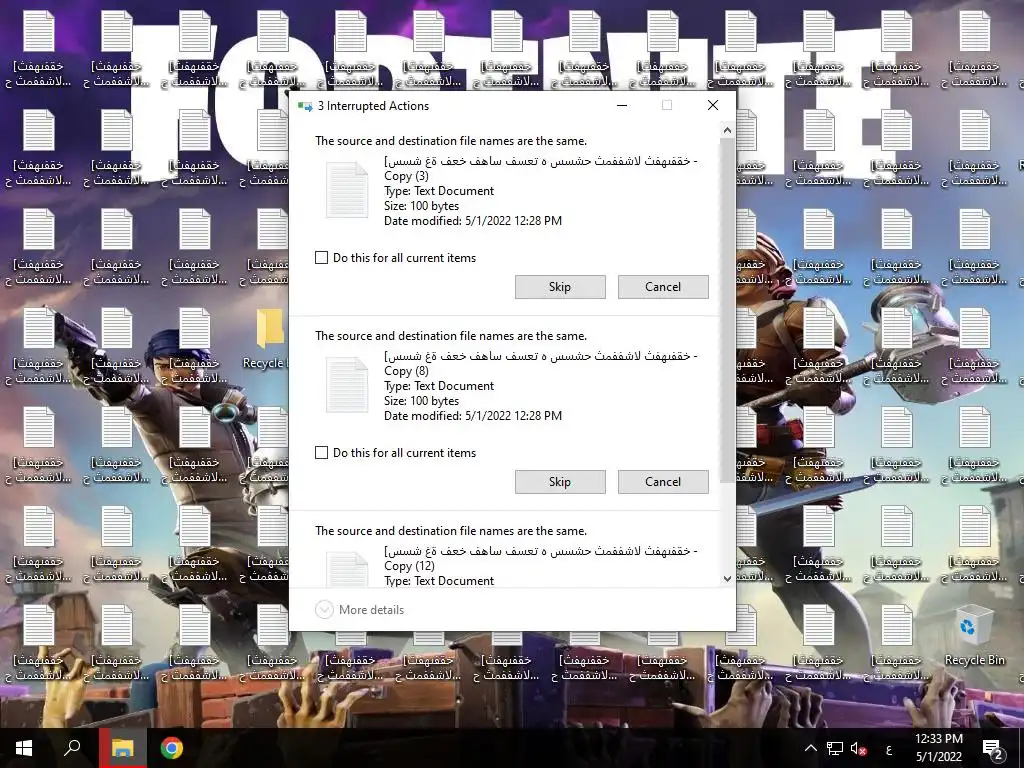
Task: Check 'Do this for all current items' under Copy (3)
Action: click(x=321, y=258)
